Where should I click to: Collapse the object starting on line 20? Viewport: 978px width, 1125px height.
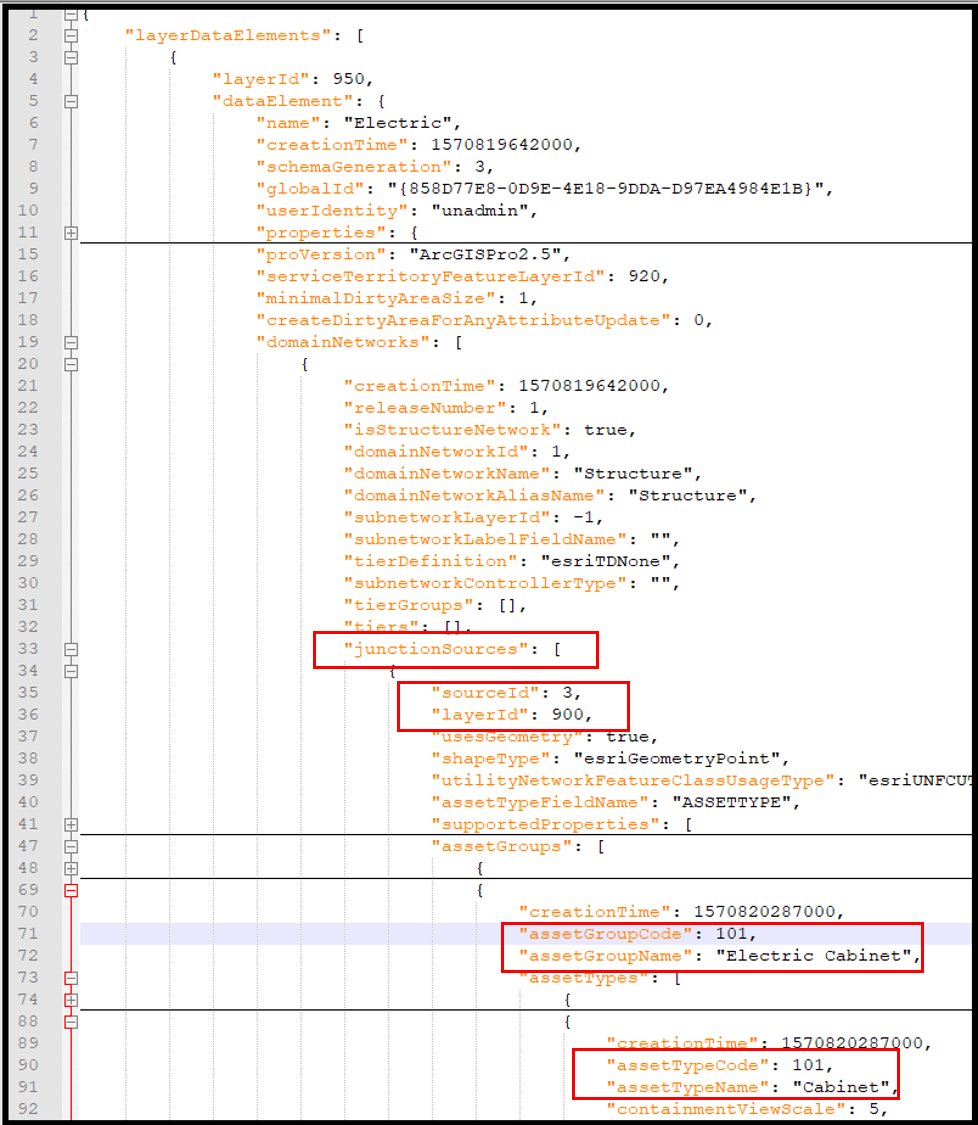point(69,363)
